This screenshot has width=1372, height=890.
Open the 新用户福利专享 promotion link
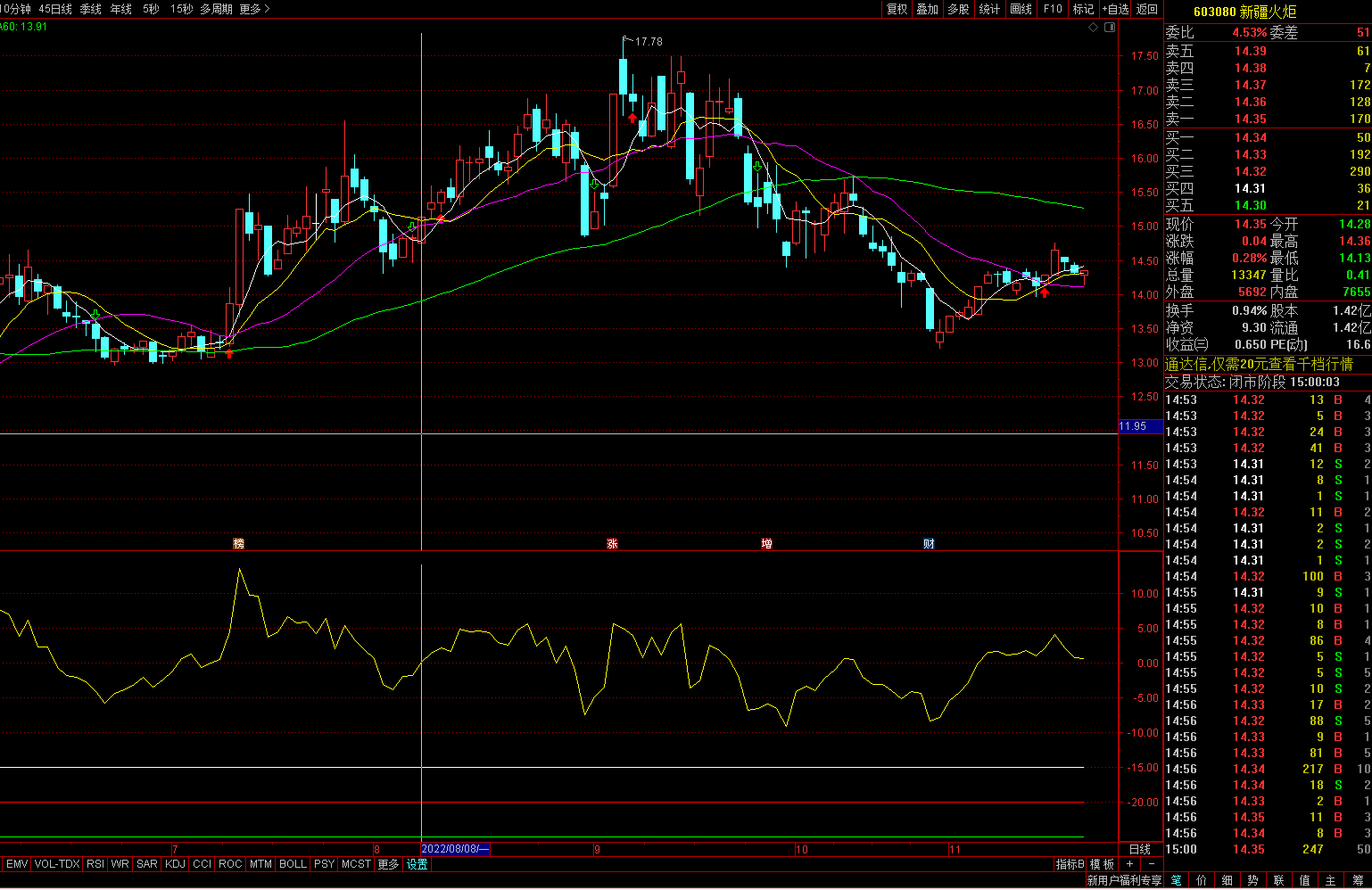click(x=1124, y=881)
